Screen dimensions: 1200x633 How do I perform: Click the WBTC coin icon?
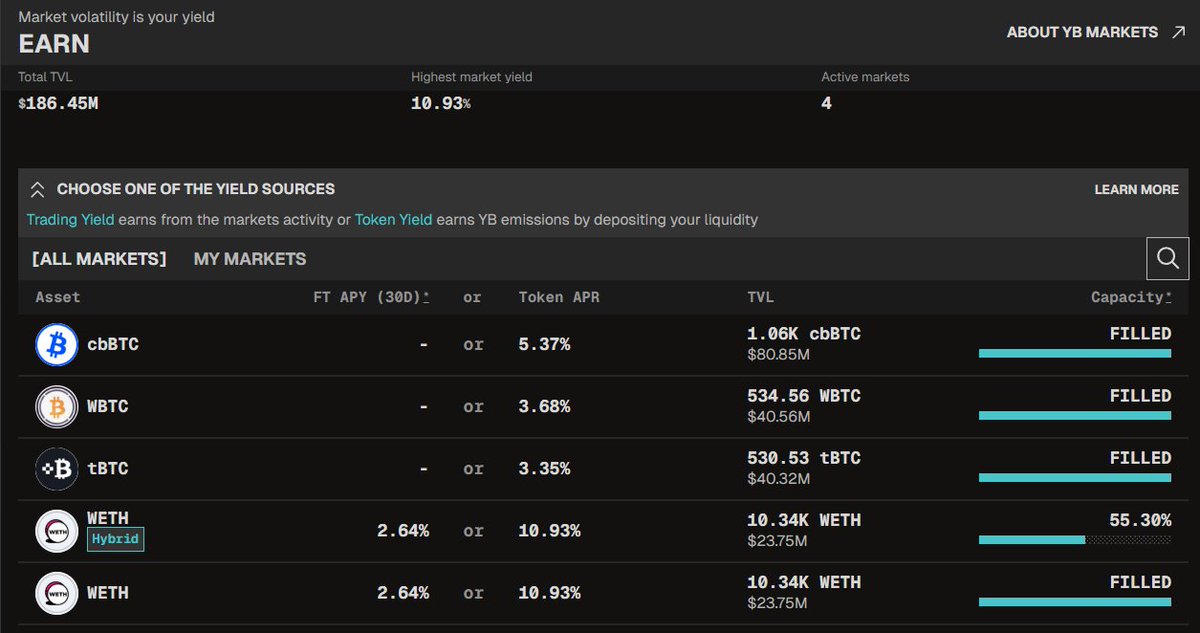coord(57,407)
